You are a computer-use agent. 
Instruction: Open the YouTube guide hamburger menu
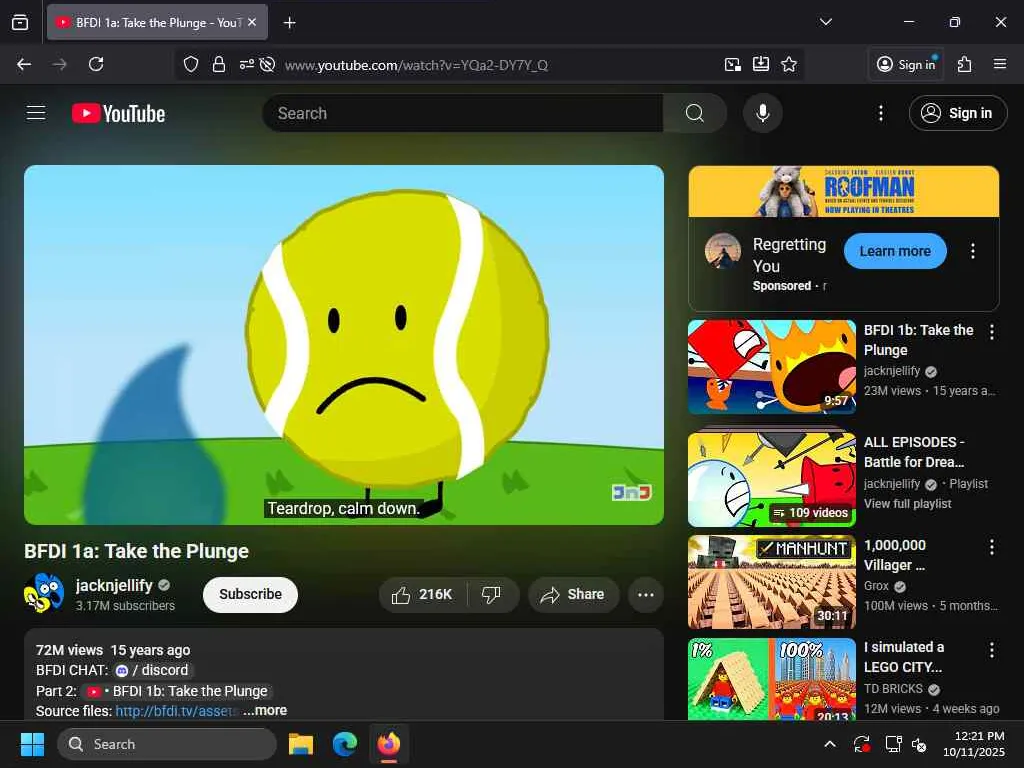coord(36,113)
